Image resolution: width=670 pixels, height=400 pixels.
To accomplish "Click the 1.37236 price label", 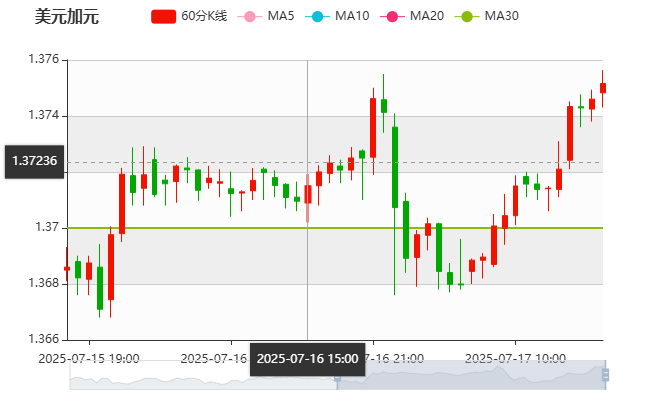I will click(x=35, y=162).
